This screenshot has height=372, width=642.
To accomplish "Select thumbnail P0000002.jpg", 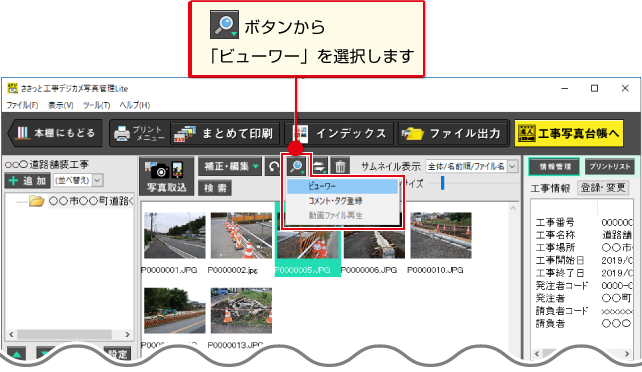I will [x=241, y=235].
